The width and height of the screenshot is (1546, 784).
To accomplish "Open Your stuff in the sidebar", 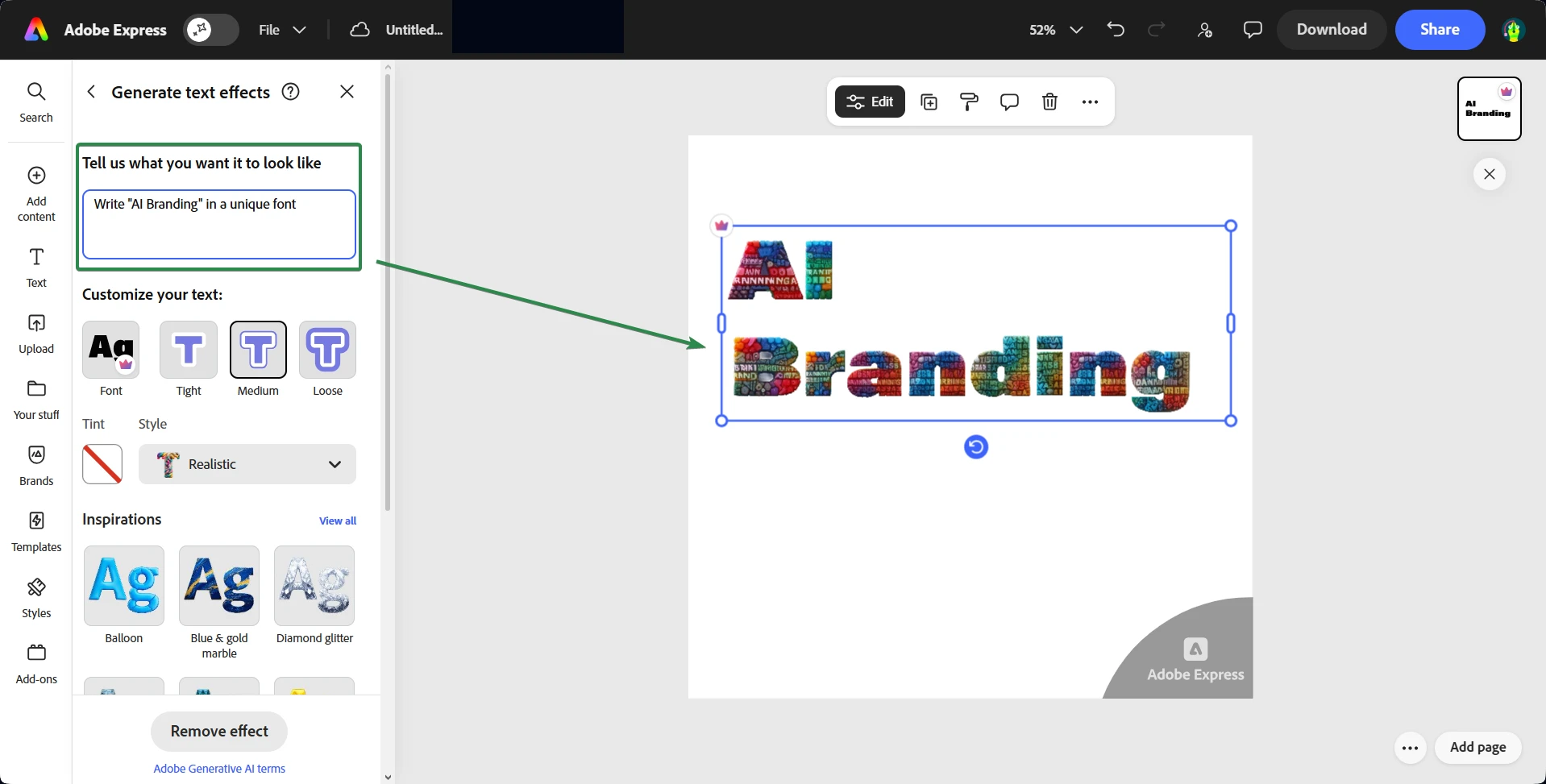I will [x=36, y=400].
